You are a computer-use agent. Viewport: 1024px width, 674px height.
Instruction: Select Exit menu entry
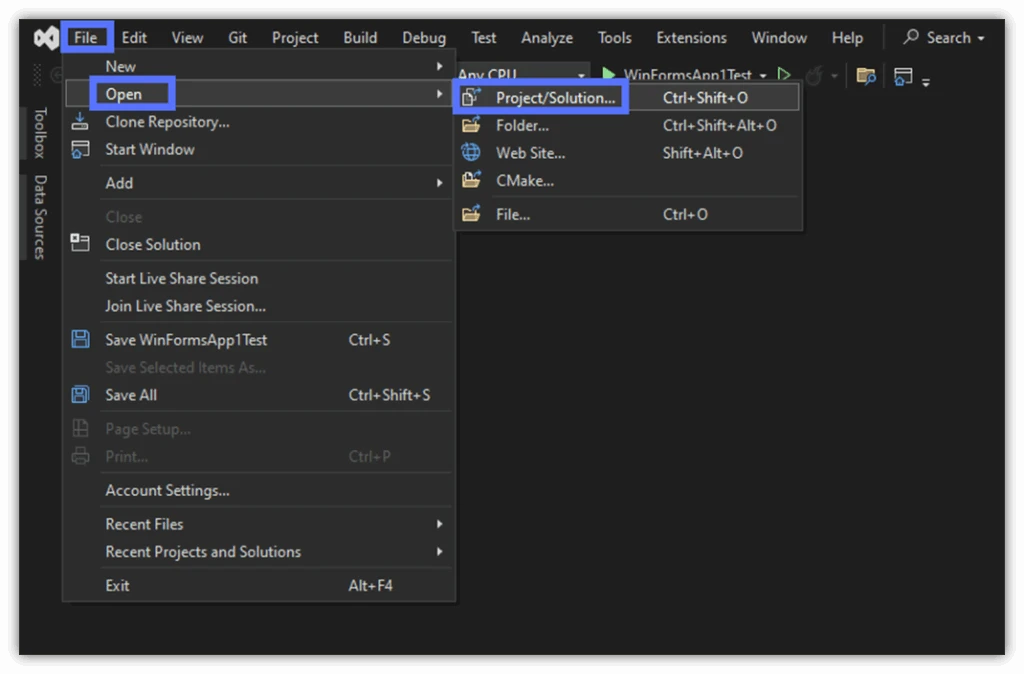pyautogui.click(x=259, y=585)
